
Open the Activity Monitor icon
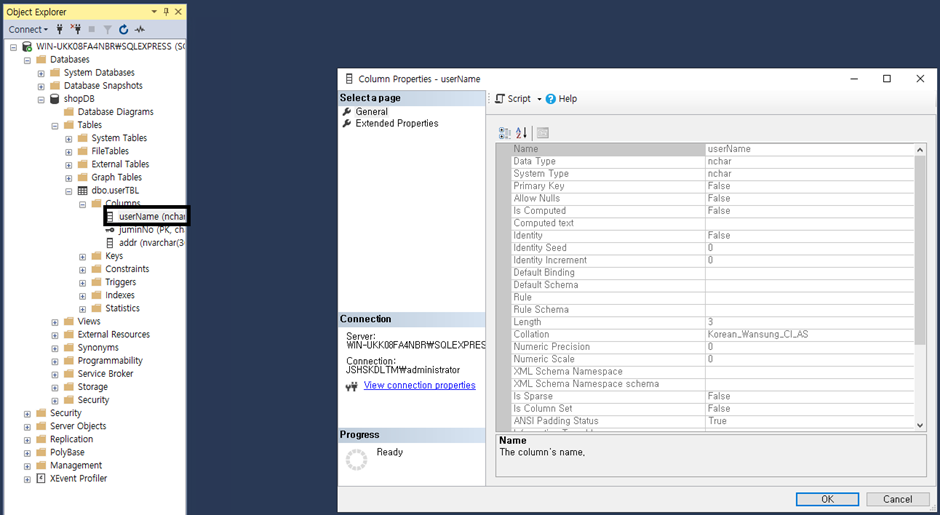(140, 29)
